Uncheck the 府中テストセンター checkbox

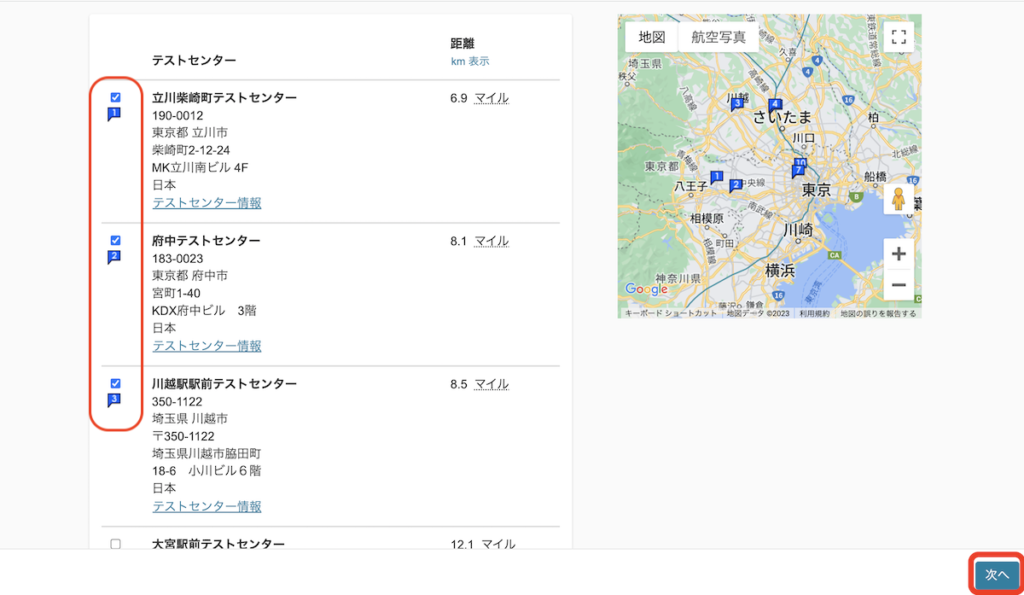coord(115,240)
